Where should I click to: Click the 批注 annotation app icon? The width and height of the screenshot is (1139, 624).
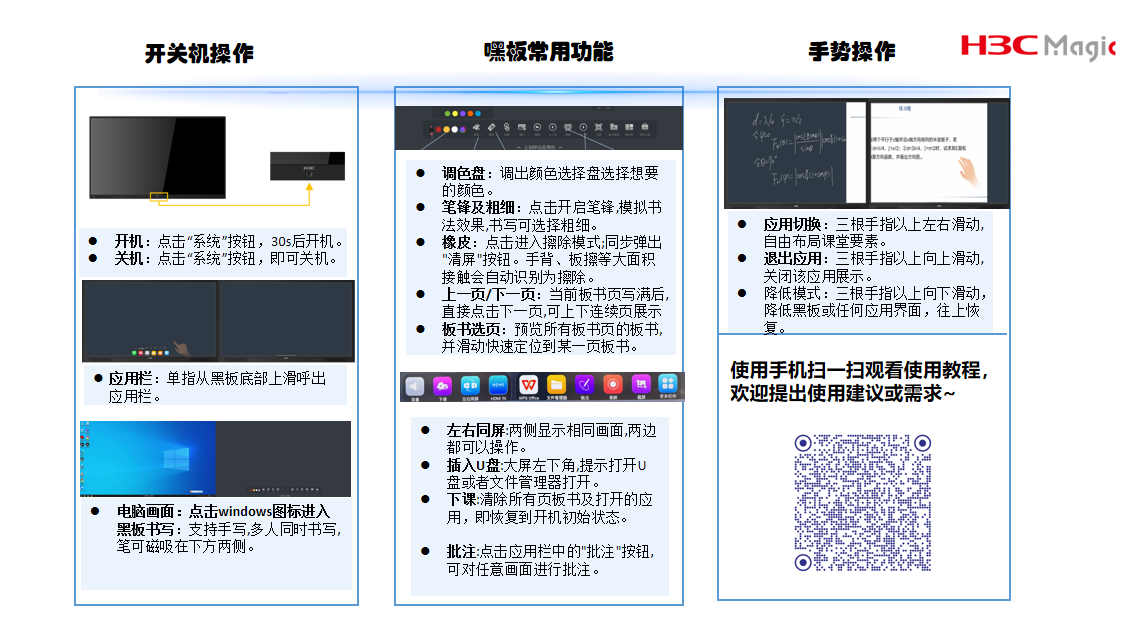[x=584, y=384]
